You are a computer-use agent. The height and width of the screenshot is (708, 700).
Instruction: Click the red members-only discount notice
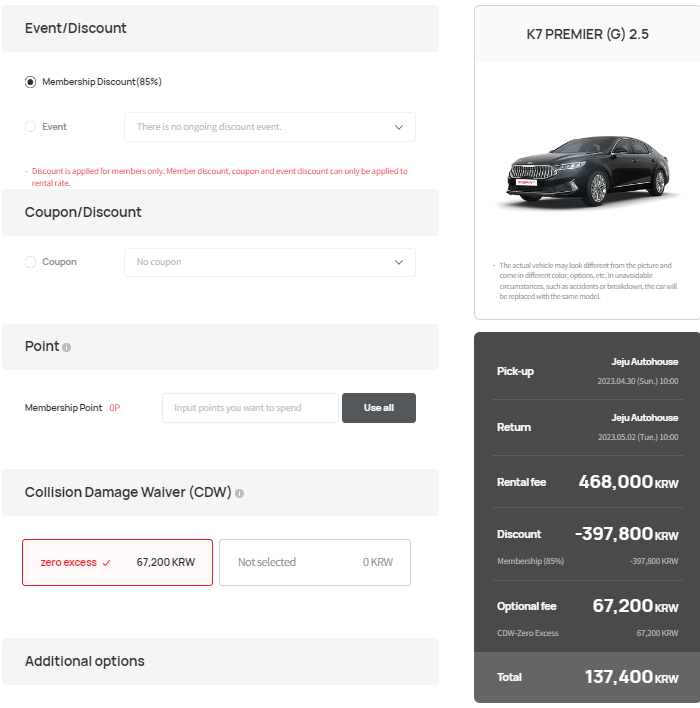pyautogui.click(x=217, y=177)
